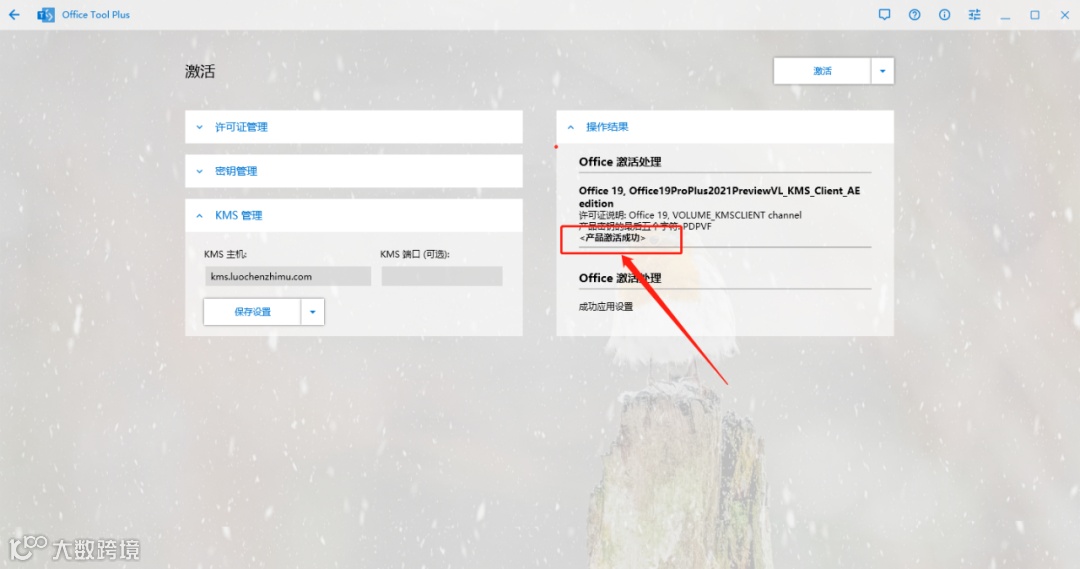Click the 激活 page title

pyautogui.click(x=200, y=72)
